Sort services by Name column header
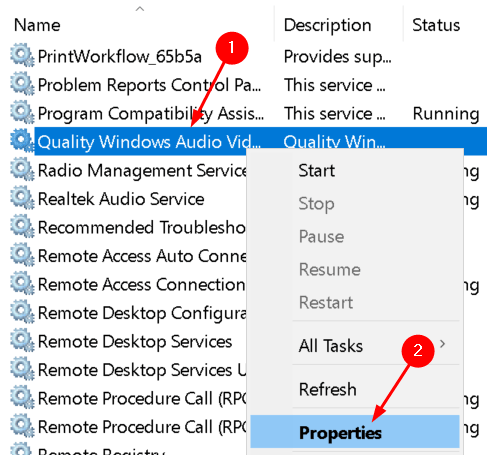The width and height of the screenshot is (487, 455). pyautogui.click(x=37, y=25)
